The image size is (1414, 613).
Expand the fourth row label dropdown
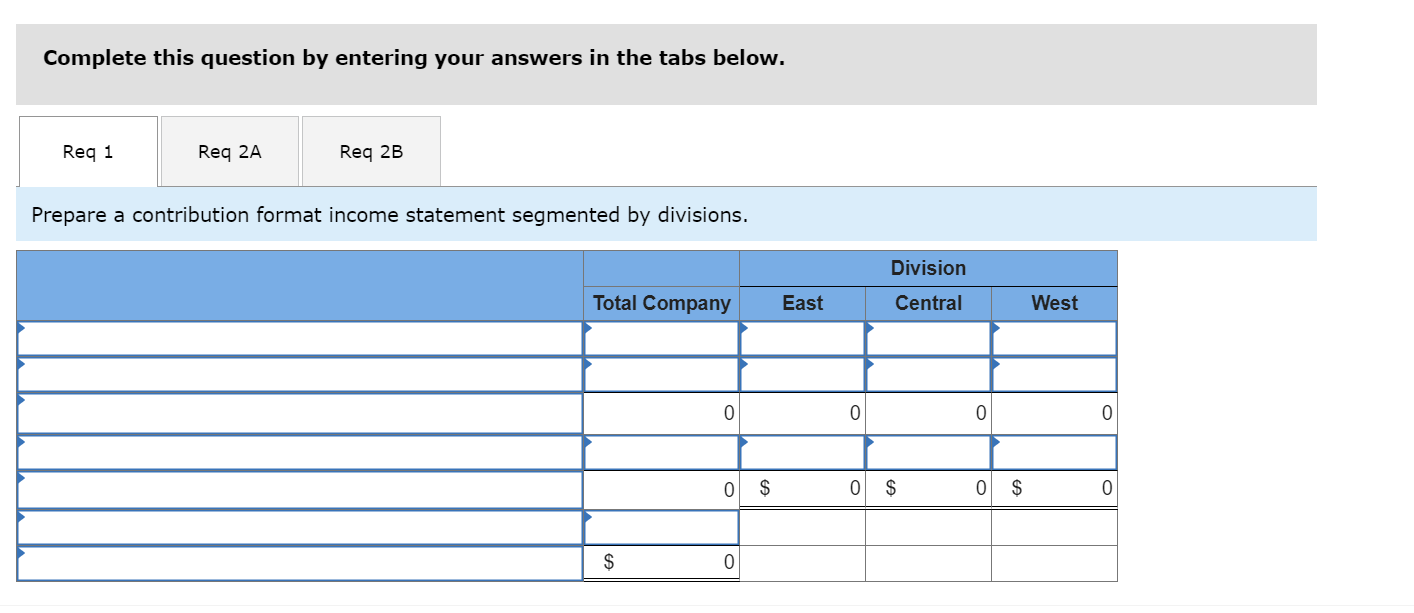point(300,452)
